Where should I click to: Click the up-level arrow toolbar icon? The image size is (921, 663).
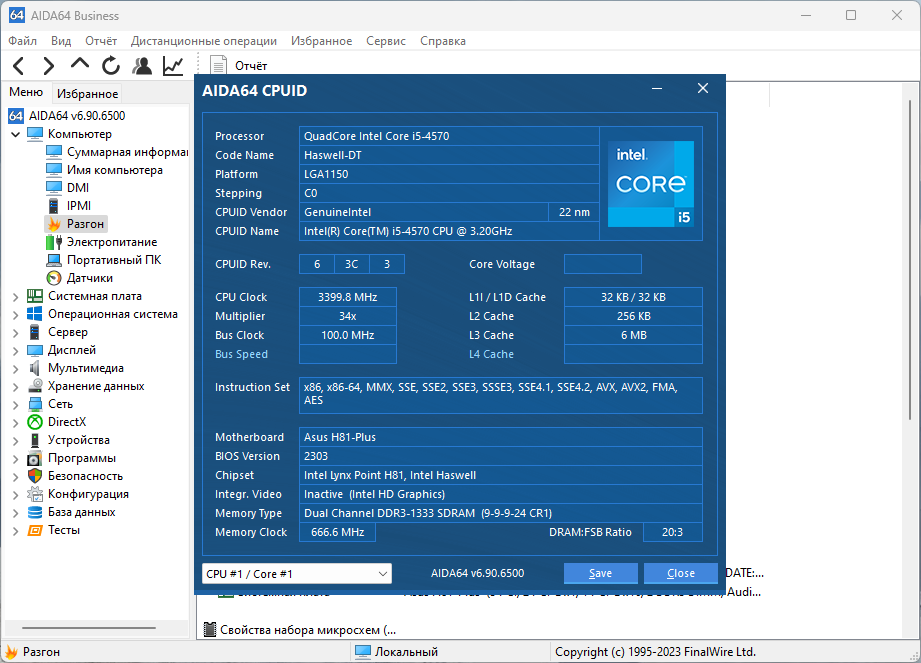click(x=80, y=63)
